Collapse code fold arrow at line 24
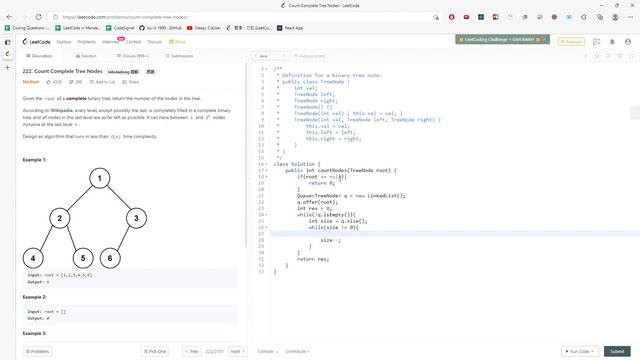 267,215
